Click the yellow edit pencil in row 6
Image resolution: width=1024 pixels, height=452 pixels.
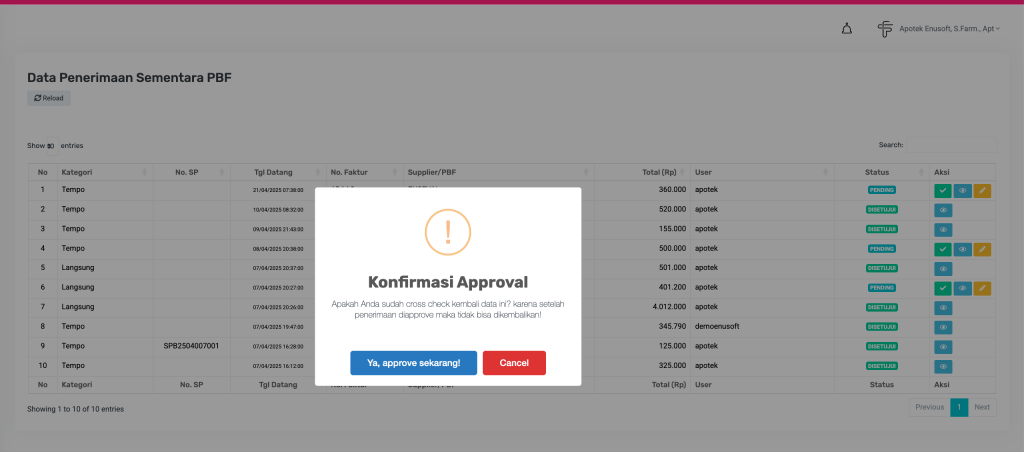coord(982,288)
